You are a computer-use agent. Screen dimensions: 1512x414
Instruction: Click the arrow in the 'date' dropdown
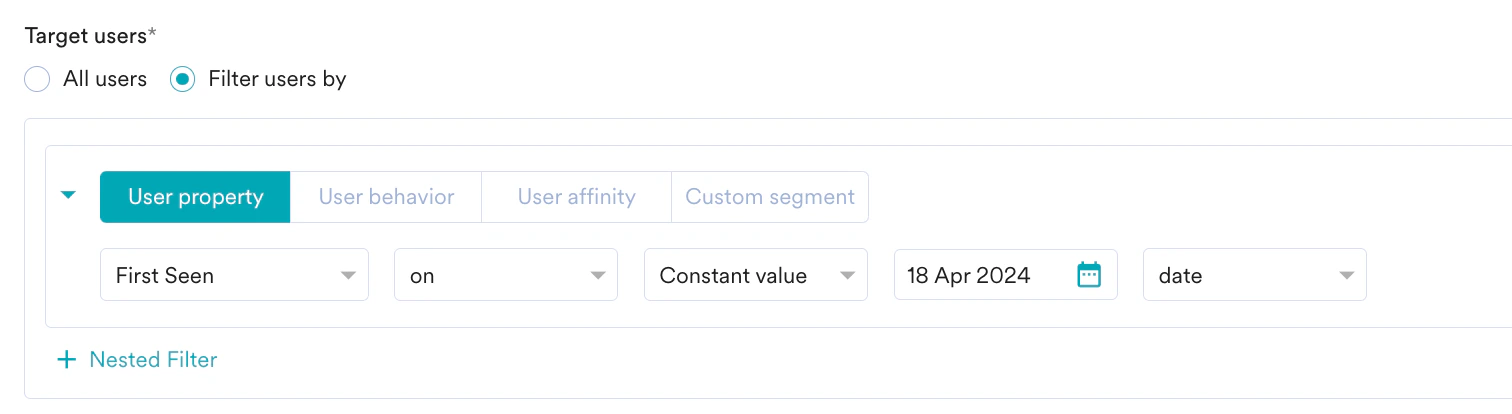coord(1346,275)
